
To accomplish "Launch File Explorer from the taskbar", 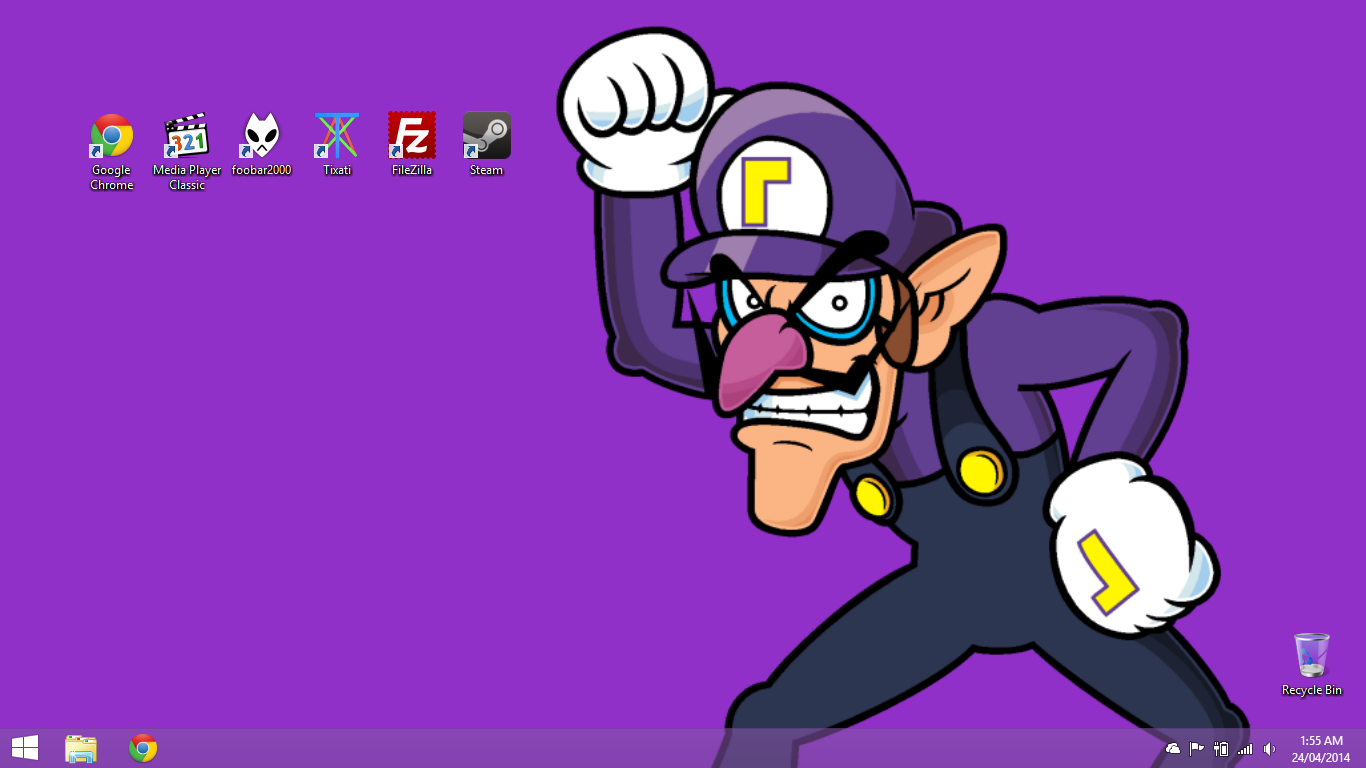I will pyautogui.click(x=81, y=748).
